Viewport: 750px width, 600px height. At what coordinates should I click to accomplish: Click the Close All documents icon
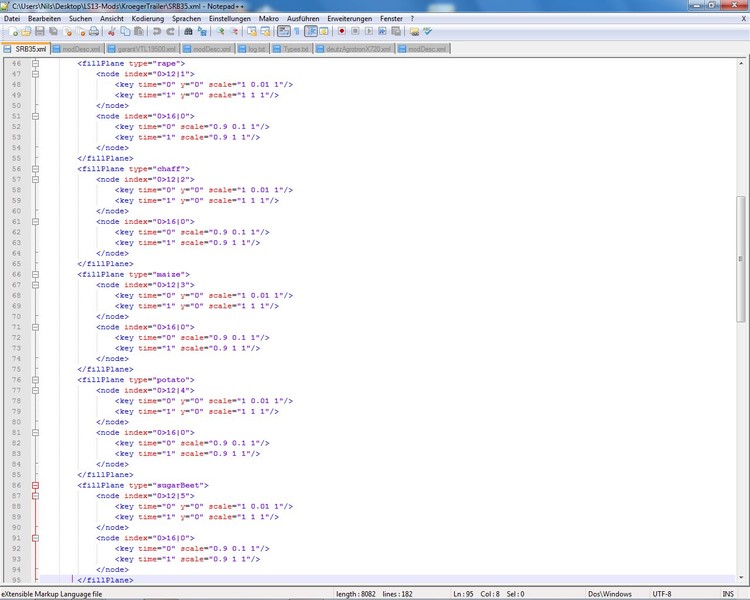pos(80,32)
